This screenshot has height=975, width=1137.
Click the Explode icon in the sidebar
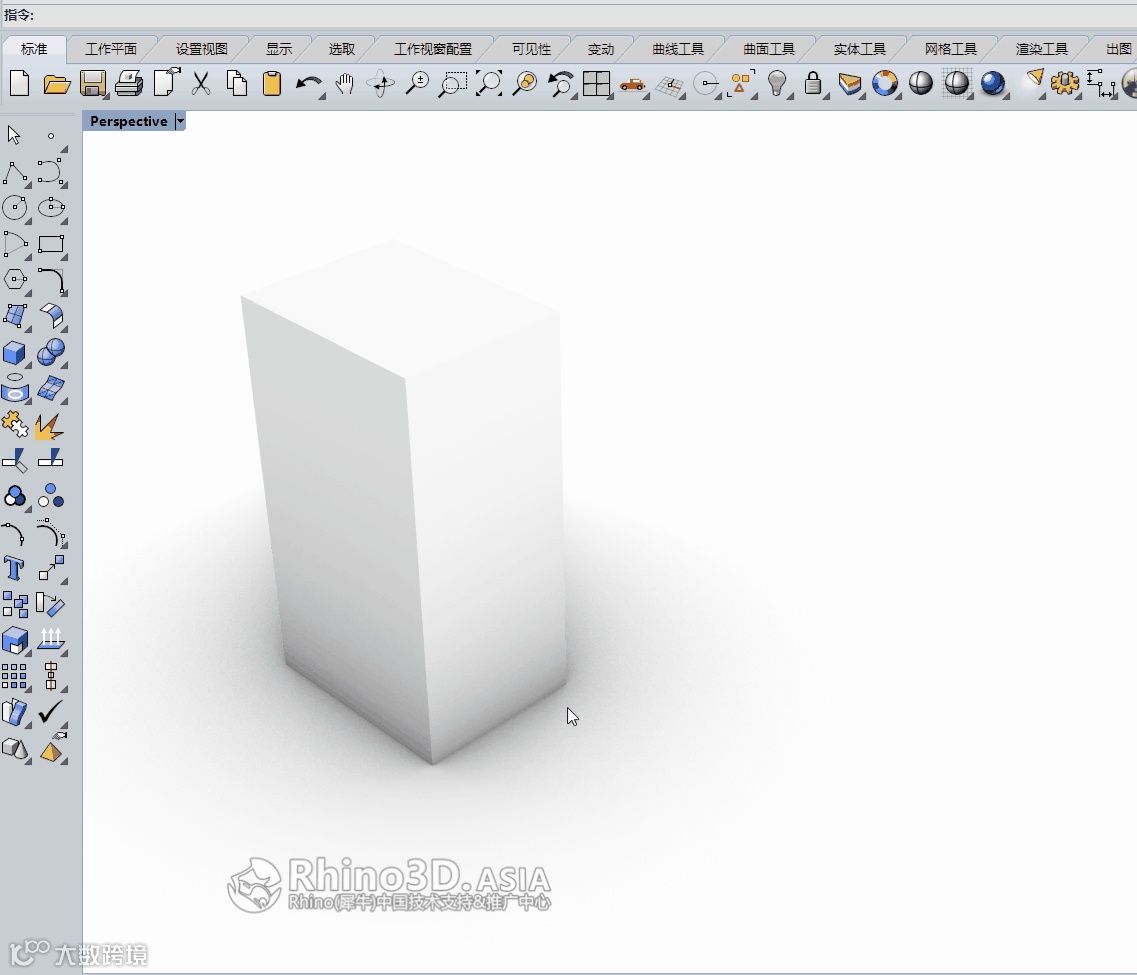[49, 426]
